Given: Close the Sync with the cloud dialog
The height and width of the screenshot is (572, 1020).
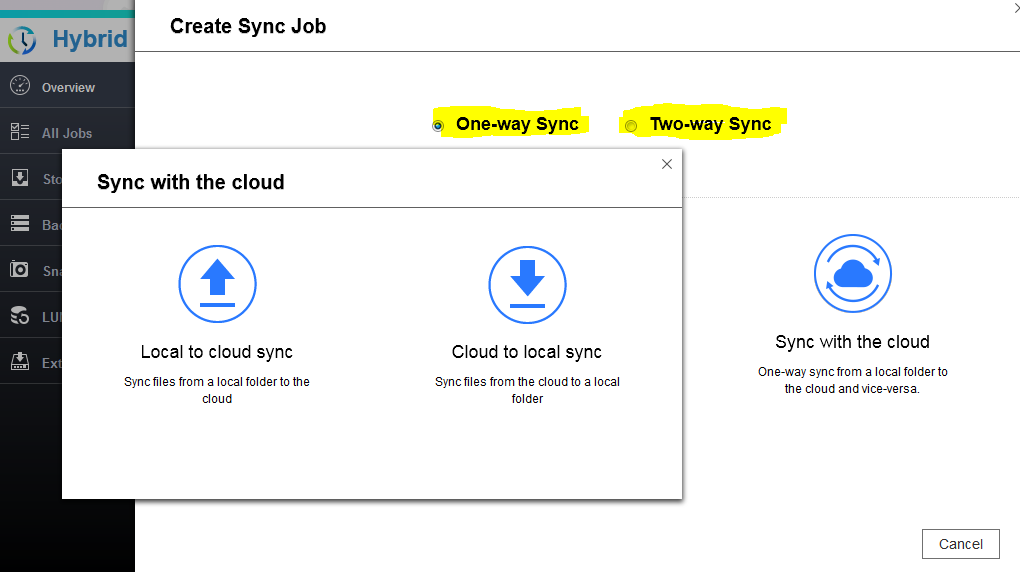Looking at the screenshot, I should coord(667,164).
